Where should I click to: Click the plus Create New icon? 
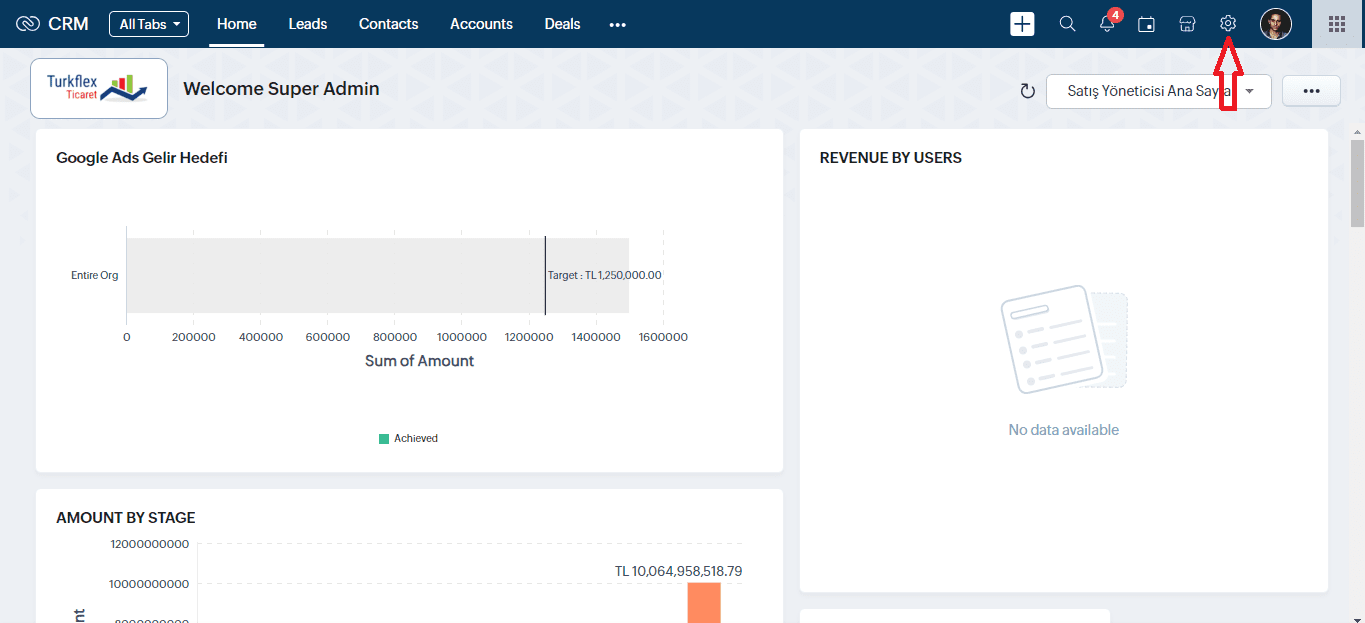click(x=1022, y=24)
